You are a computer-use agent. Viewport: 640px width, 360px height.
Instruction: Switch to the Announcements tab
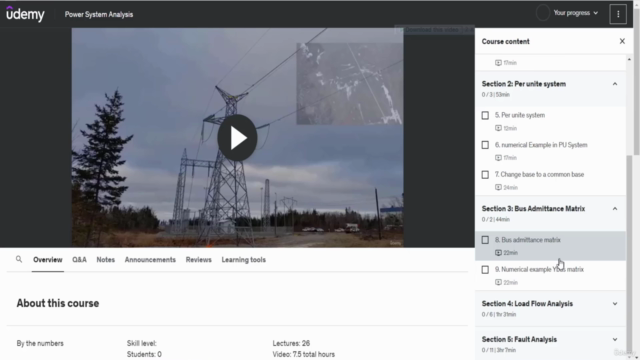click(x=150, y=260)
